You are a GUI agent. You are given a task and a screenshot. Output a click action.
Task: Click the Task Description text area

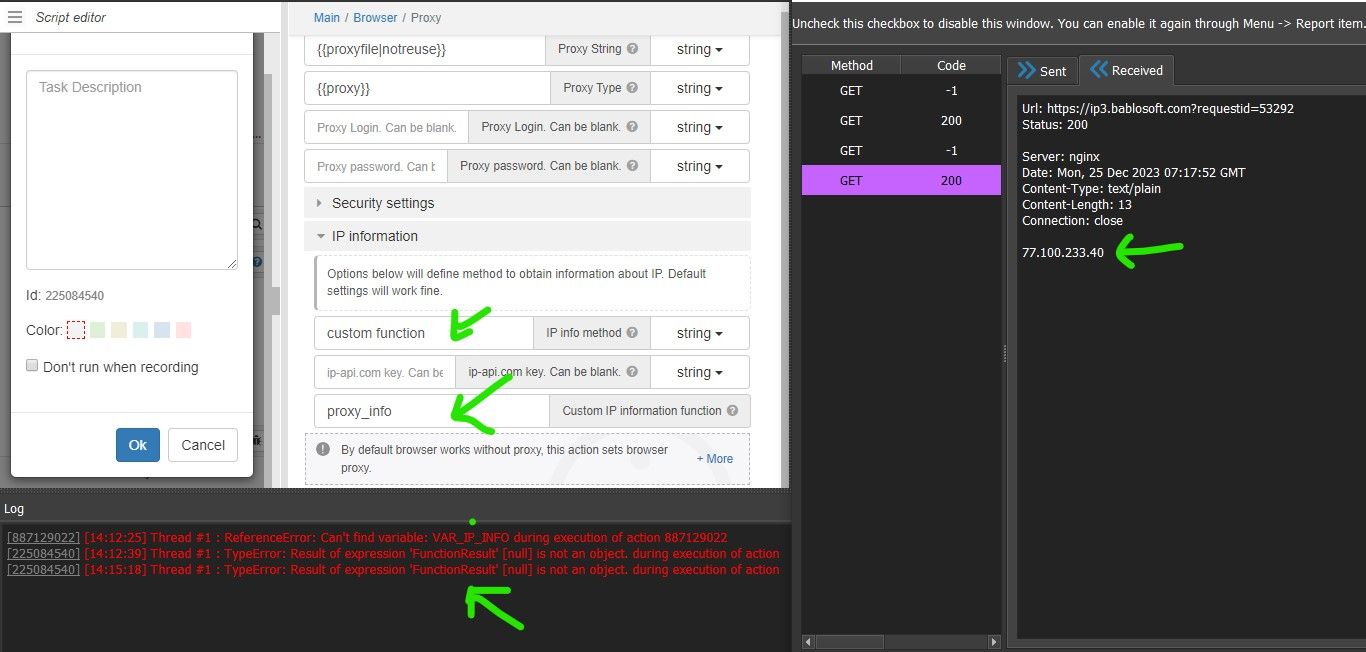132,170
